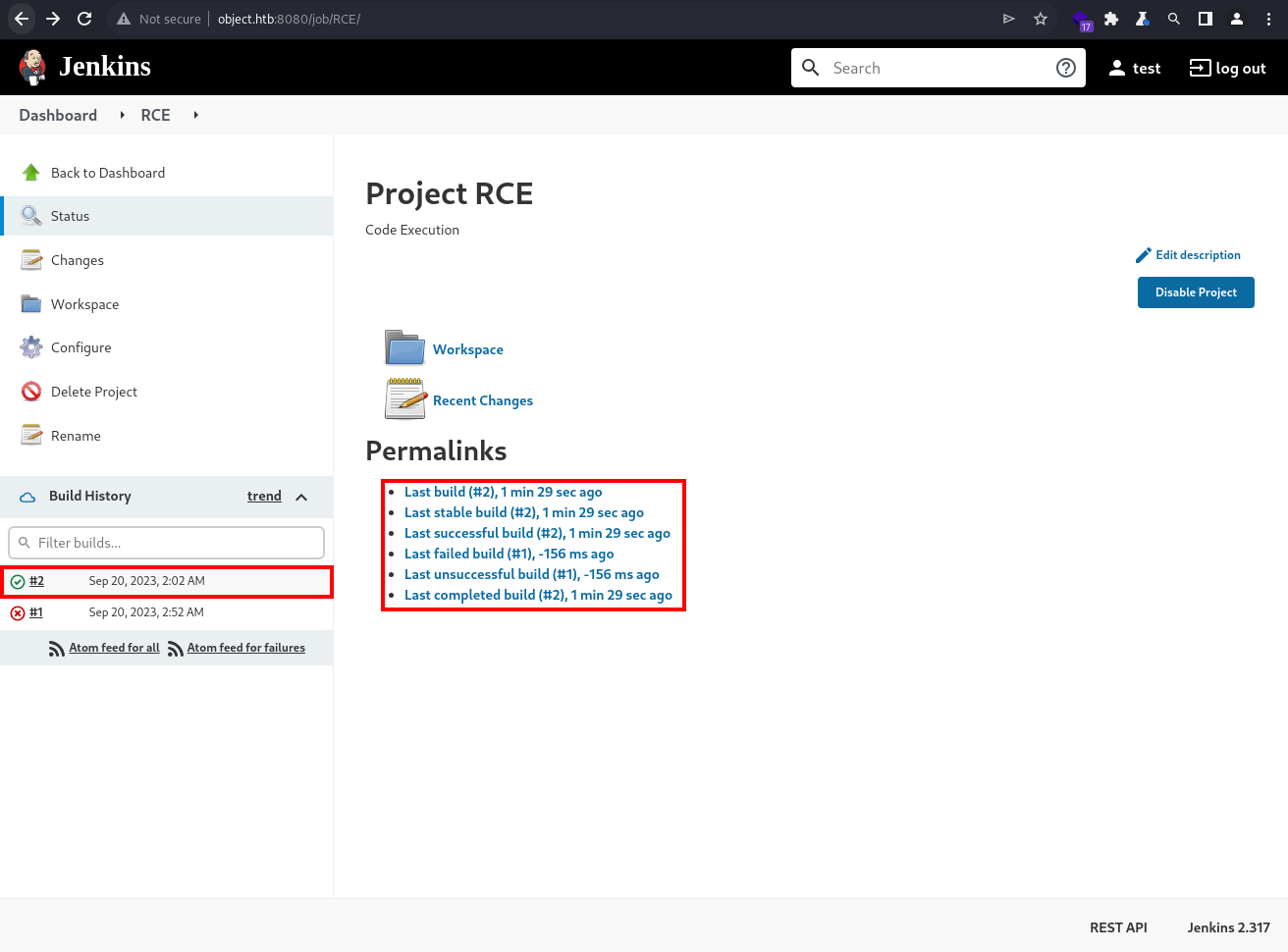
Task: Open the Last build (#2) permalink
Action: tap(503, 492)
